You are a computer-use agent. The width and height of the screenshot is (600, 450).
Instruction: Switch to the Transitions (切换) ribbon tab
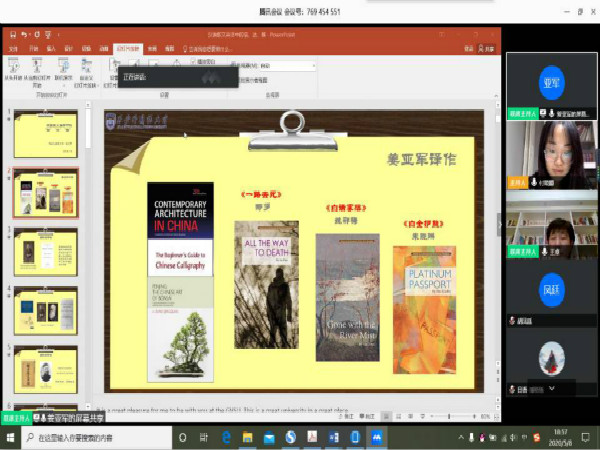click(x=86, y=49)
